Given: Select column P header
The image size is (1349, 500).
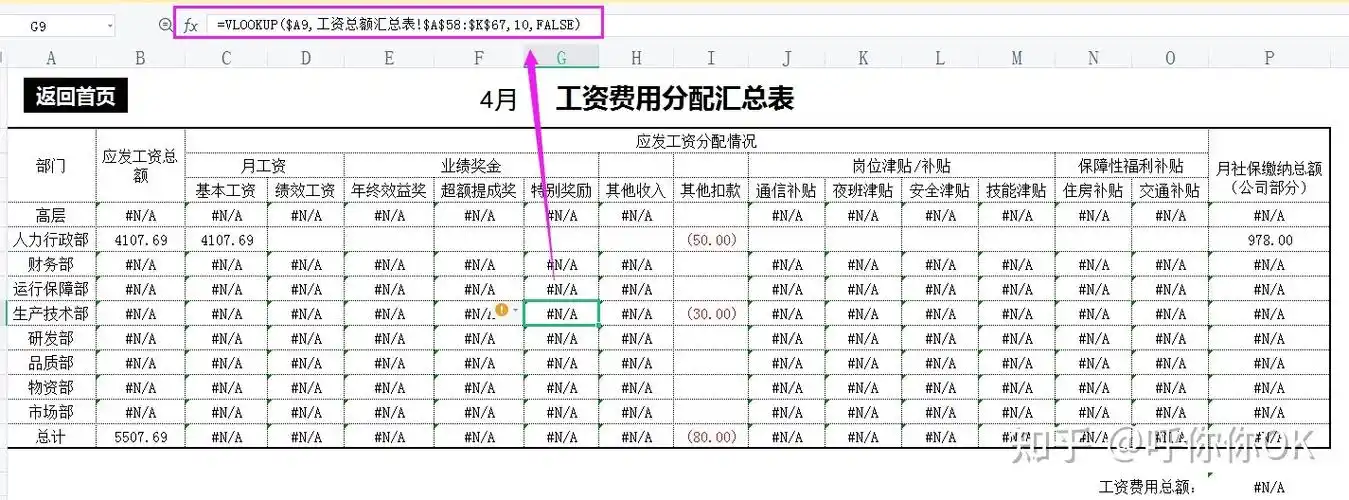Looking at the screenshot, I should 1269,59.
